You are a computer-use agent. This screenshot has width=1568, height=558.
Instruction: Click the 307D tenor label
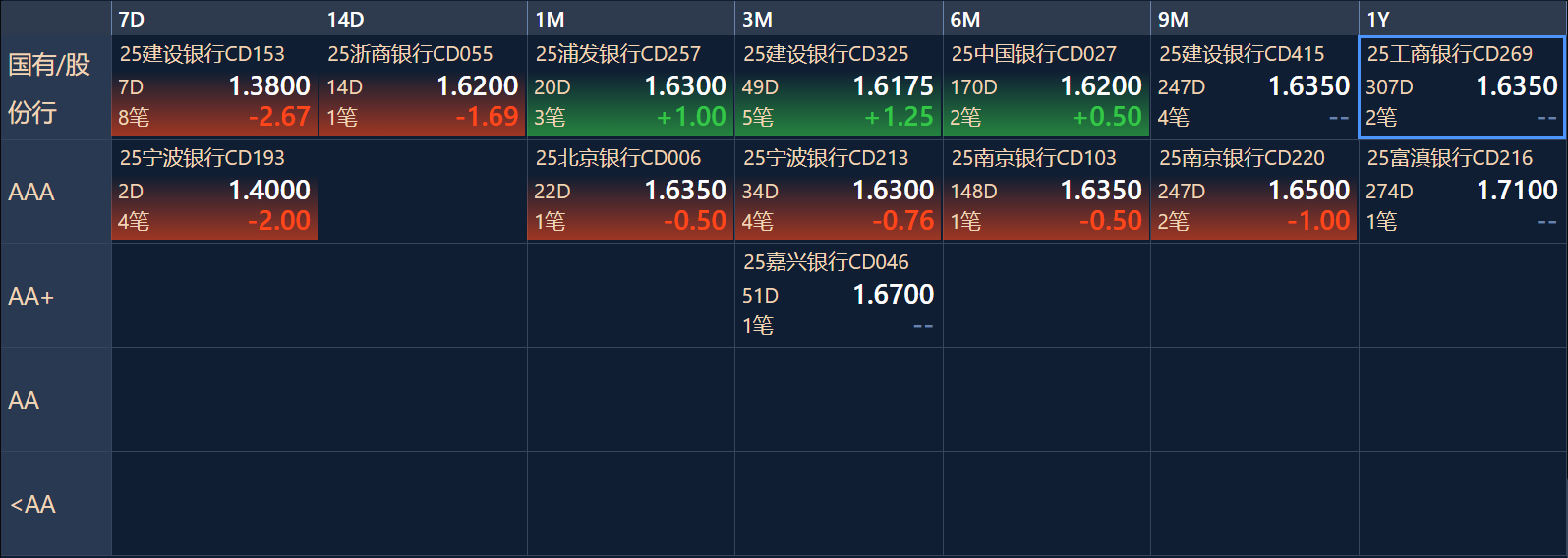[x=1389, y=87]
